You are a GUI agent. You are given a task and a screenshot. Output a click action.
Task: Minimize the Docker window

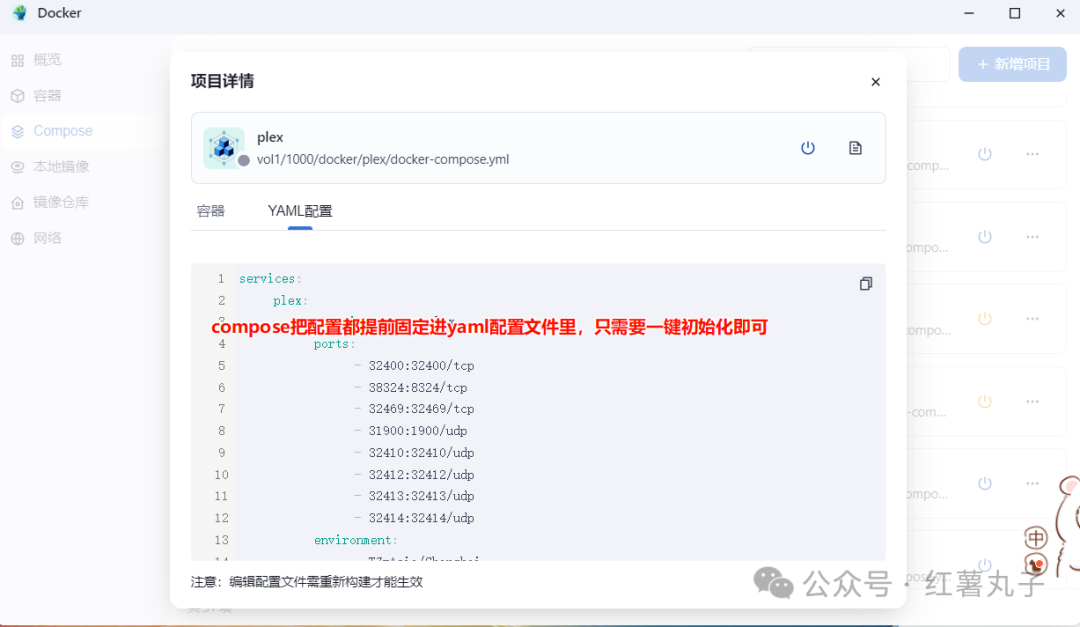click(x=969, y=13)
